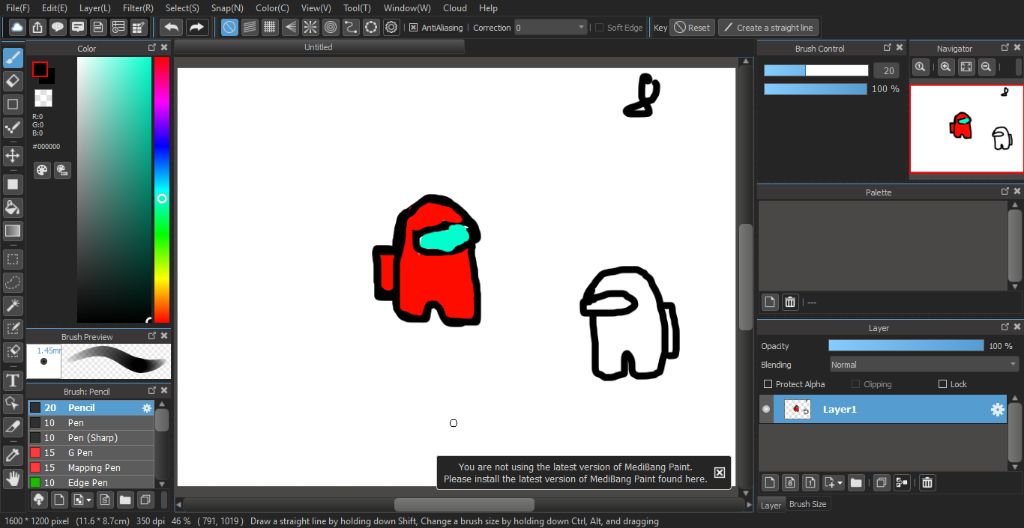
Task: Click the cloud icon in toolbar
Action: (x=17, y=27)
